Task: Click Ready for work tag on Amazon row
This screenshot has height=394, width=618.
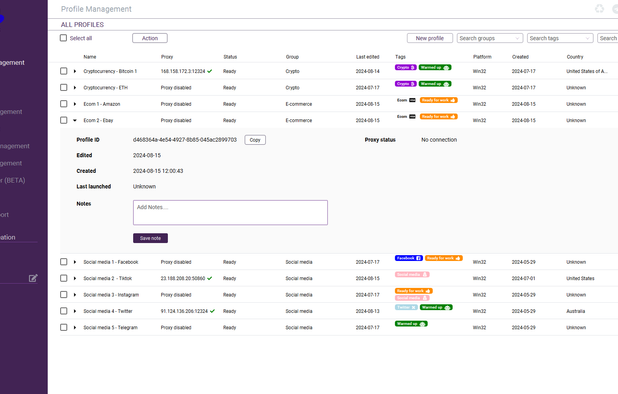Action: coord(438,100)
